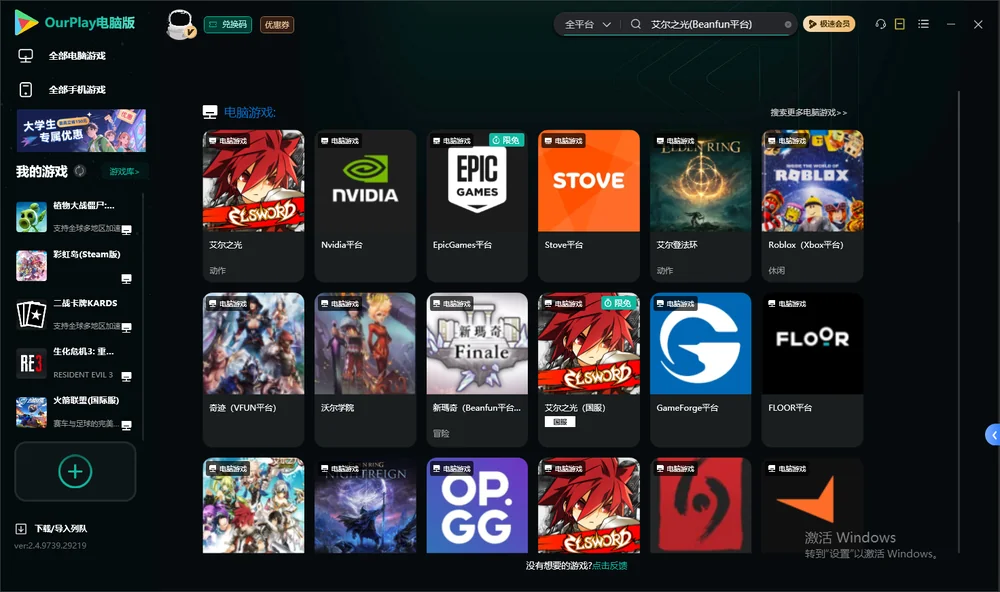Open the list menu icon in title bar
Screen dimensions: 1000x592
coord(923,24)
